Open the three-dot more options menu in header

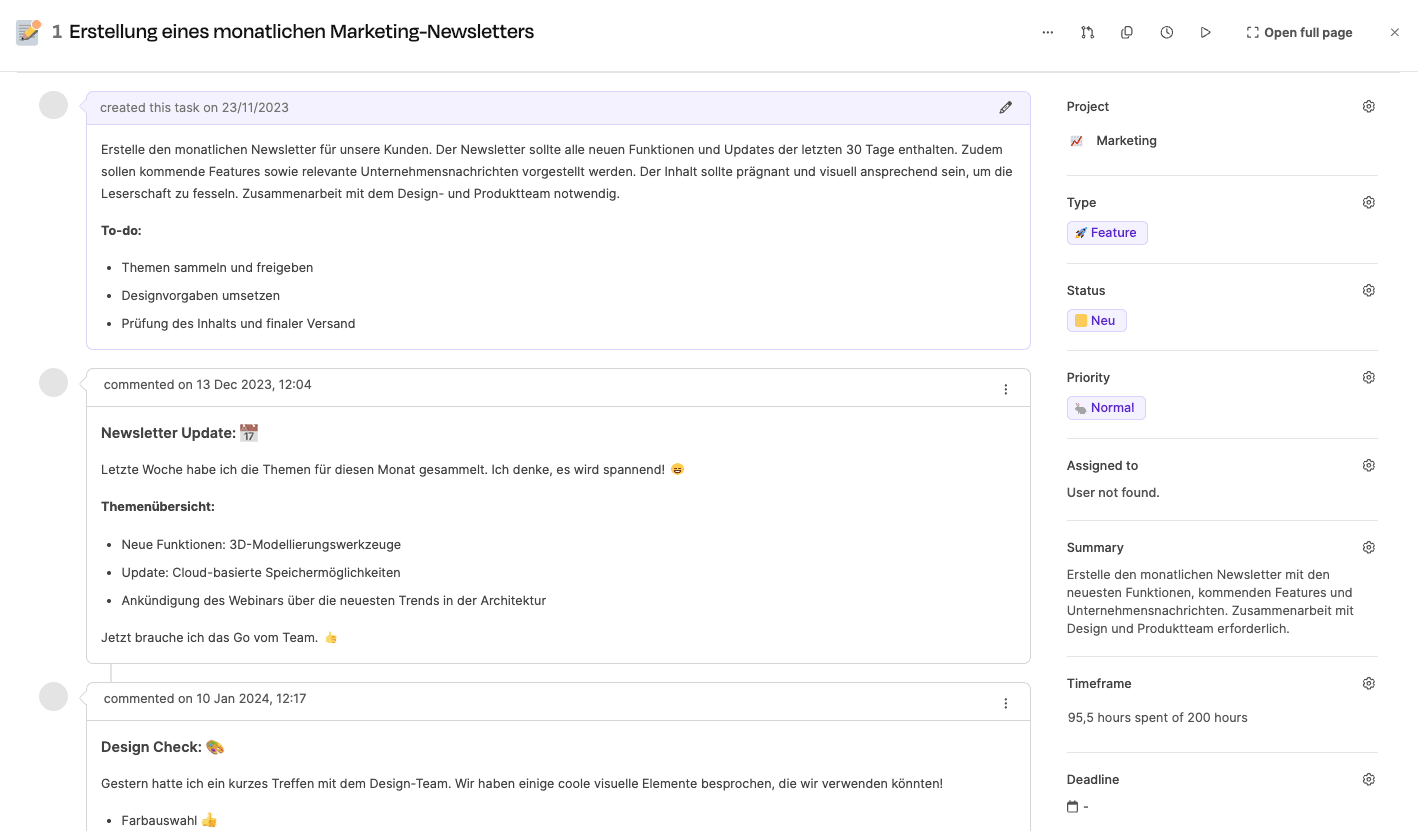pos(1047,32)
